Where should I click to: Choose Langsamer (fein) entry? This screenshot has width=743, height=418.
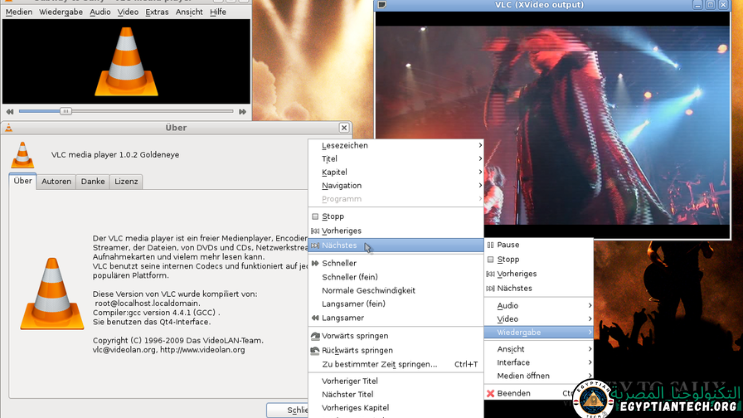point(396,304)
